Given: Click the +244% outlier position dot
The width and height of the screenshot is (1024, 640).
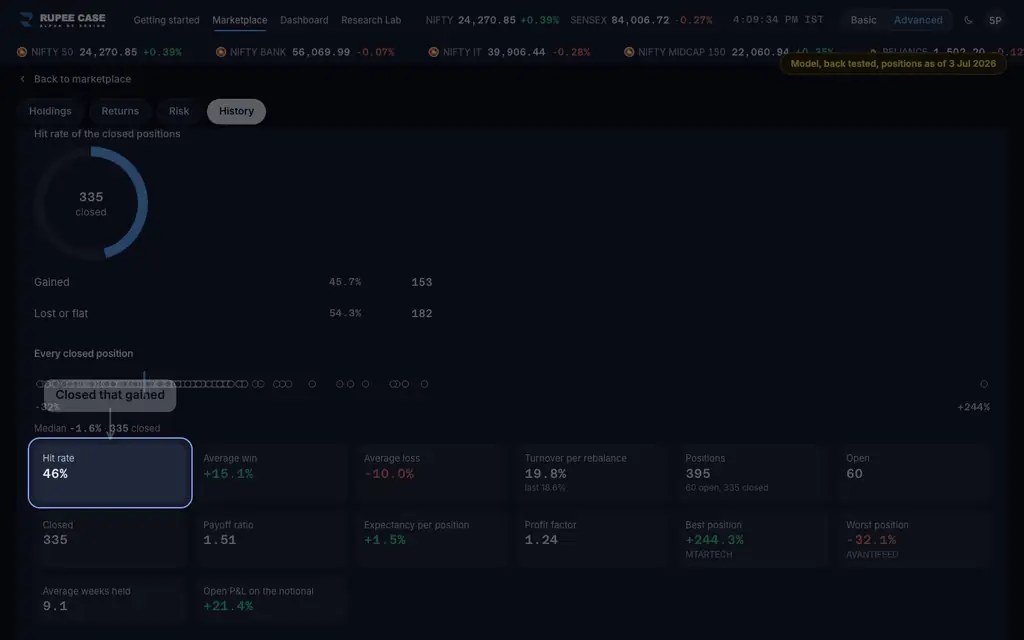Looking at the screenshot, I should click(x=984, y=384).
